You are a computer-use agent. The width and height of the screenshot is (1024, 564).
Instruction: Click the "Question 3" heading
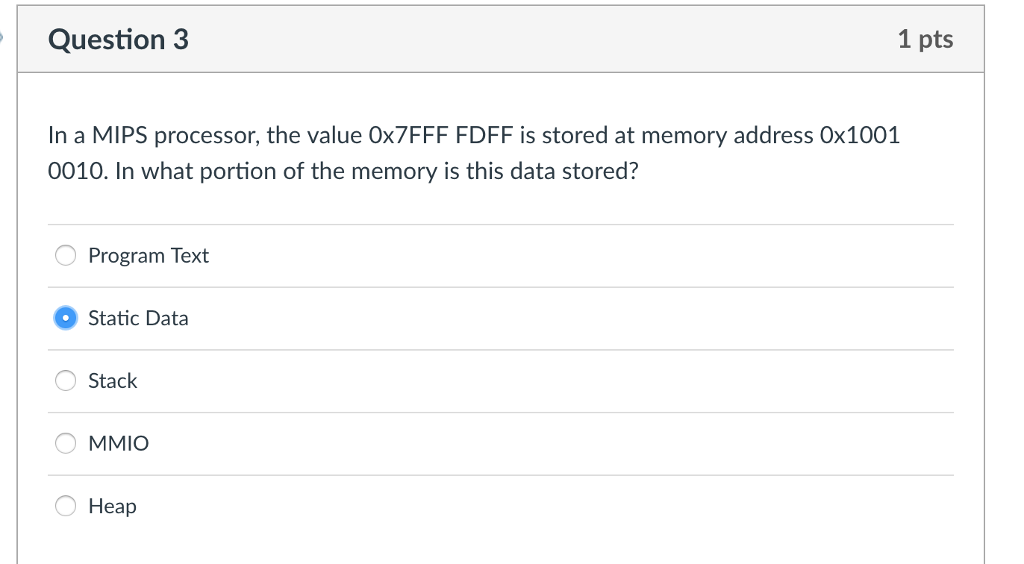point(118,40)
